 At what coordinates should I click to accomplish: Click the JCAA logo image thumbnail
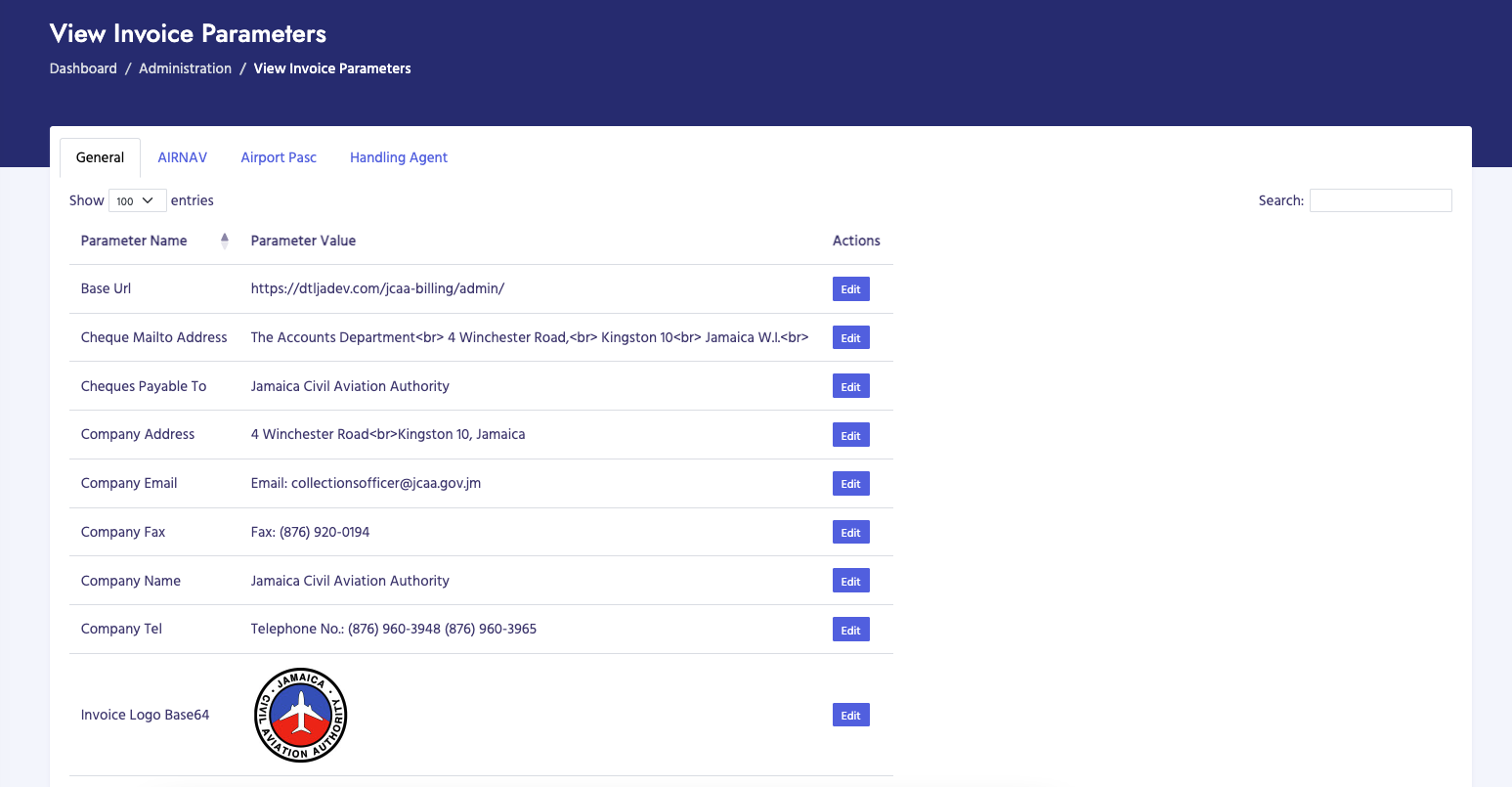click(x=300, y=715)
